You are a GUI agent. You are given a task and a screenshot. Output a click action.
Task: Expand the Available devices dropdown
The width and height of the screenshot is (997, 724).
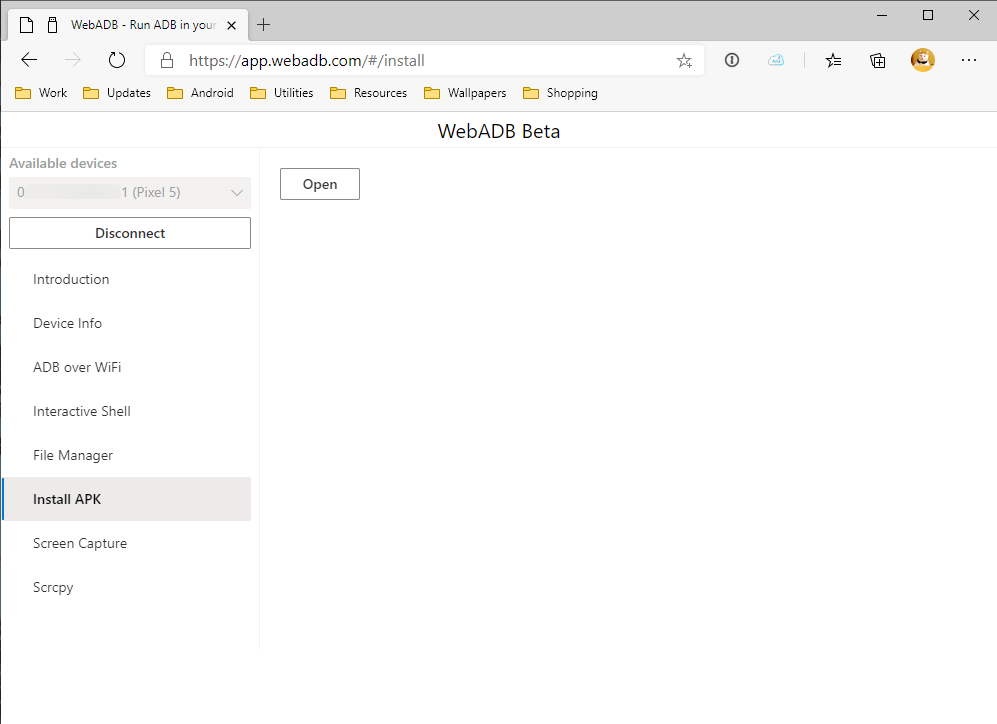click(130, 193)
